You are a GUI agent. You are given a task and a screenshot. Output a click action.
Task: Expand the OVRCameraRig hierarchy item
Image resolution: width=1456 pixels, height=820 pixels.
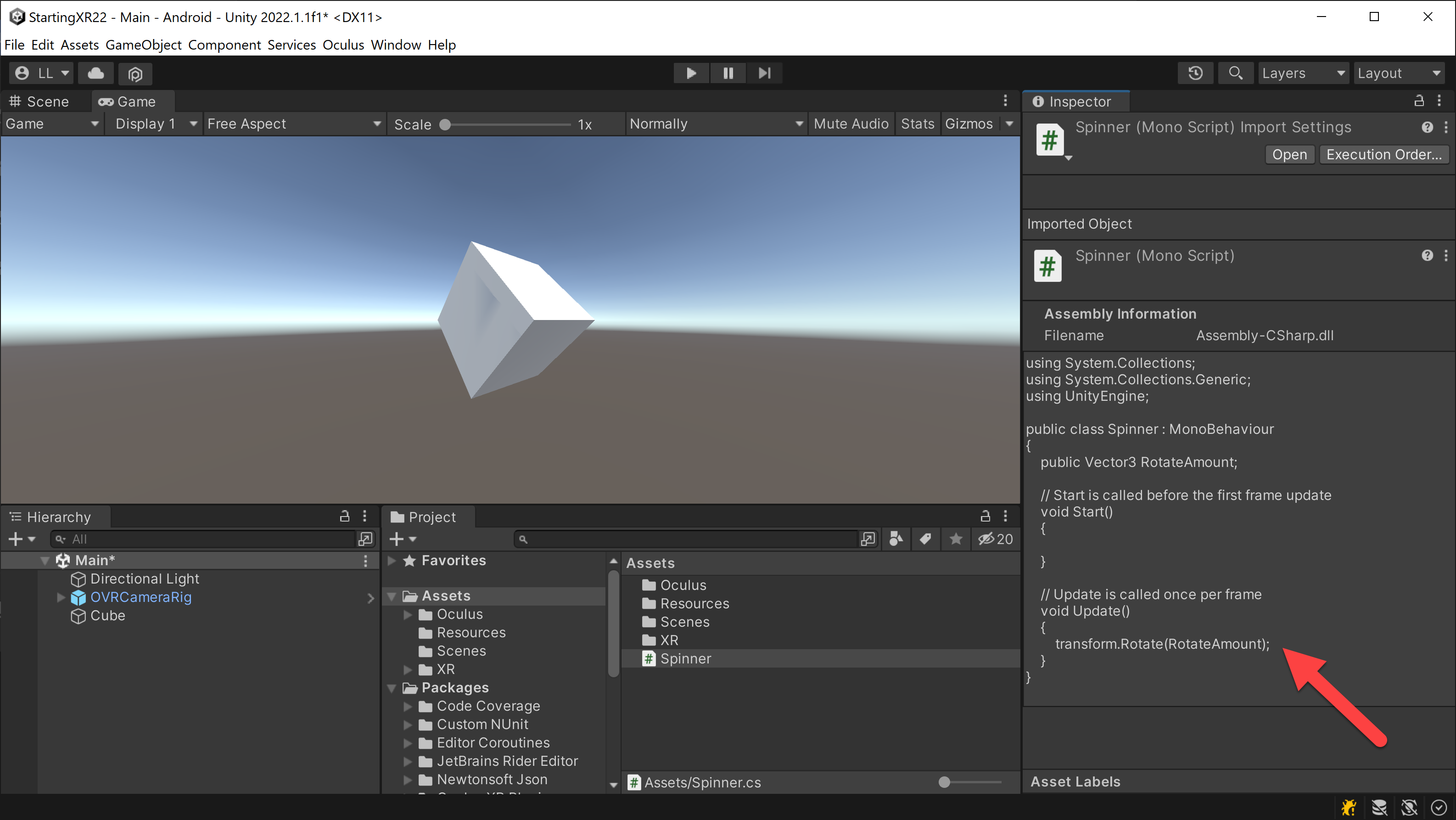point(61,597)
